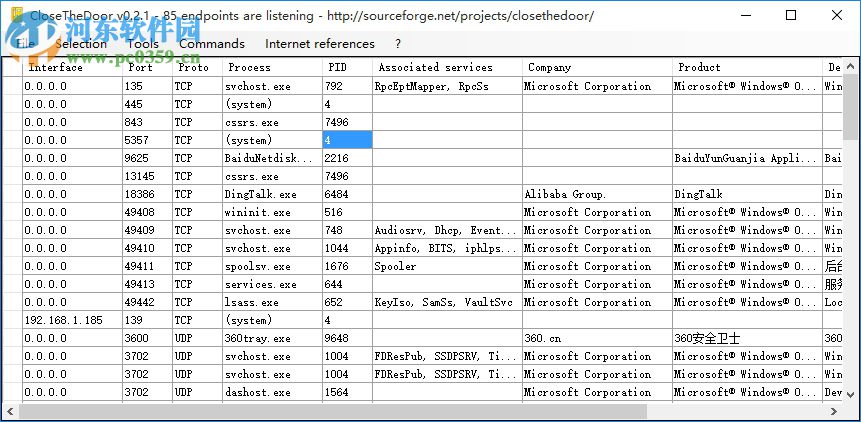Image resolution: width=861 pixels, height=422 pixels.
Task: Open the Internet references menu
Action: click(320, 44)
